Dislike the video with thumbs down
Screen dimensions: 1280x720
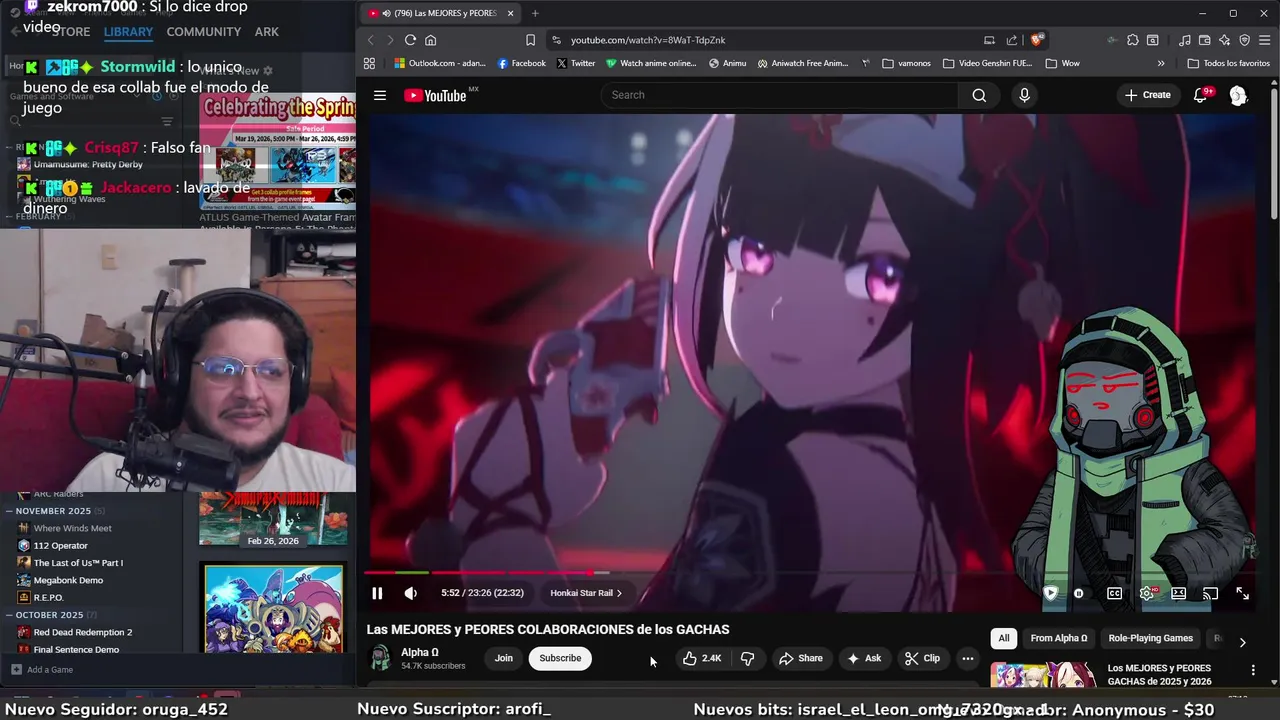tap(747, 658)
